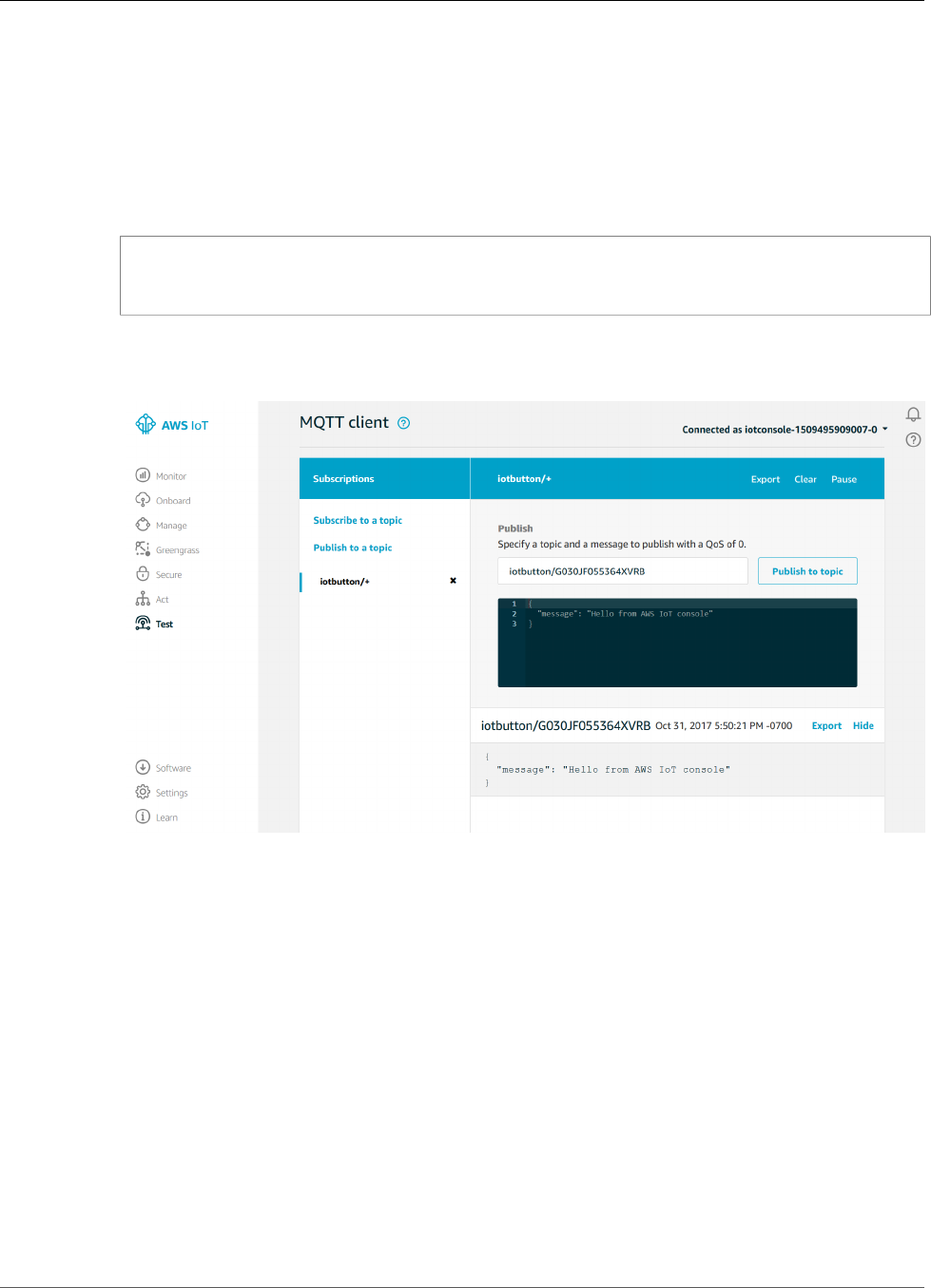The image size is (931, 1288).
Task: Open the Secure menu item
Action: point(168,575)
